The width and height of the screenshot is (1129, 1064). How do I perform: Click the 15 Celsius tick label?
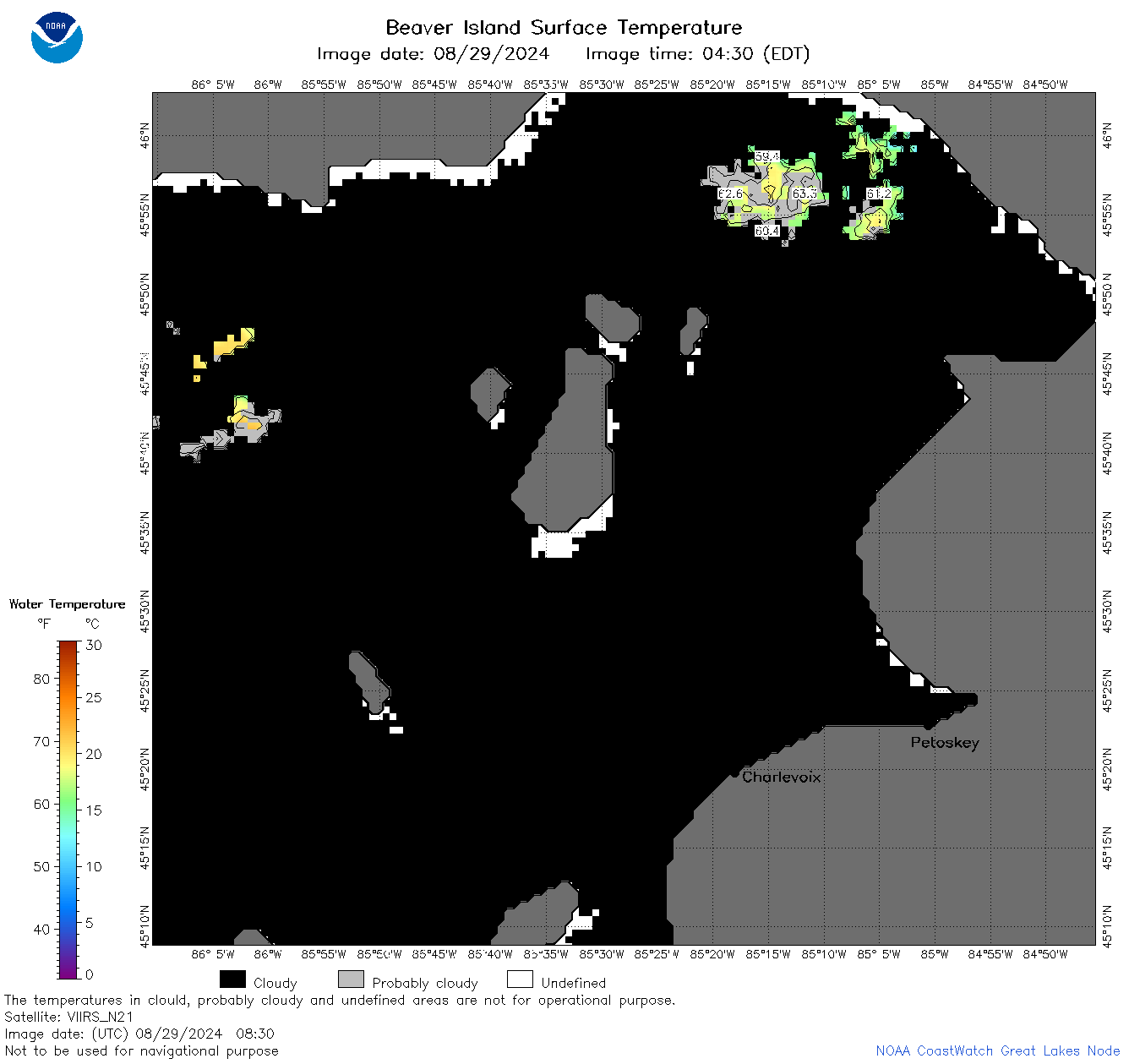tap(93, 810)
